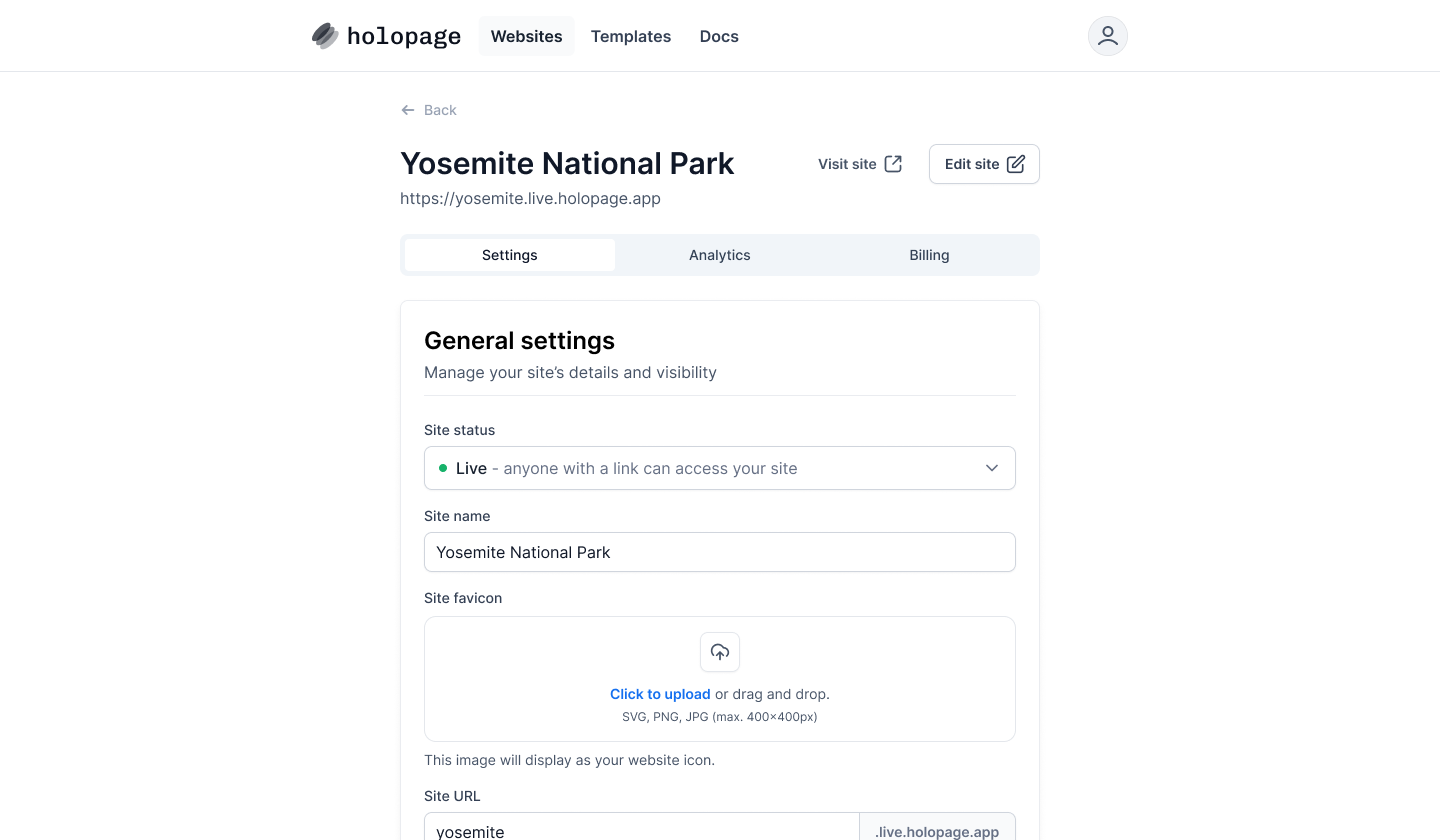
Task: Select the chevron on the Site status selector
Action: pyautogui.click(x=991, y=467)
